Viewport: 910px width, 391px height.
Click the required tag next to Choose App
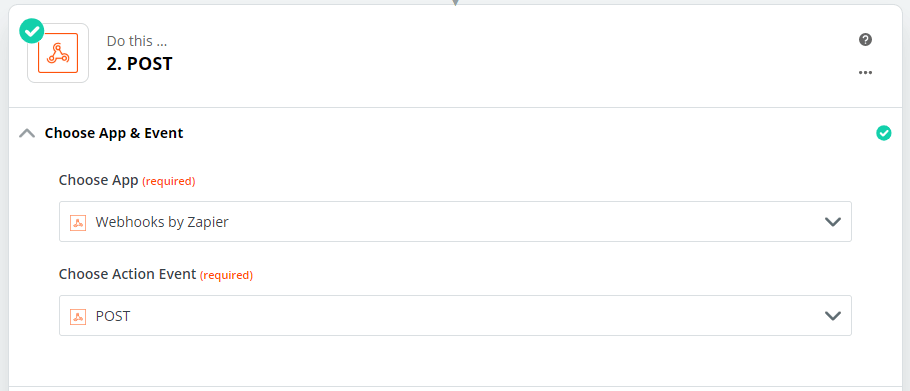coord(169,182)
